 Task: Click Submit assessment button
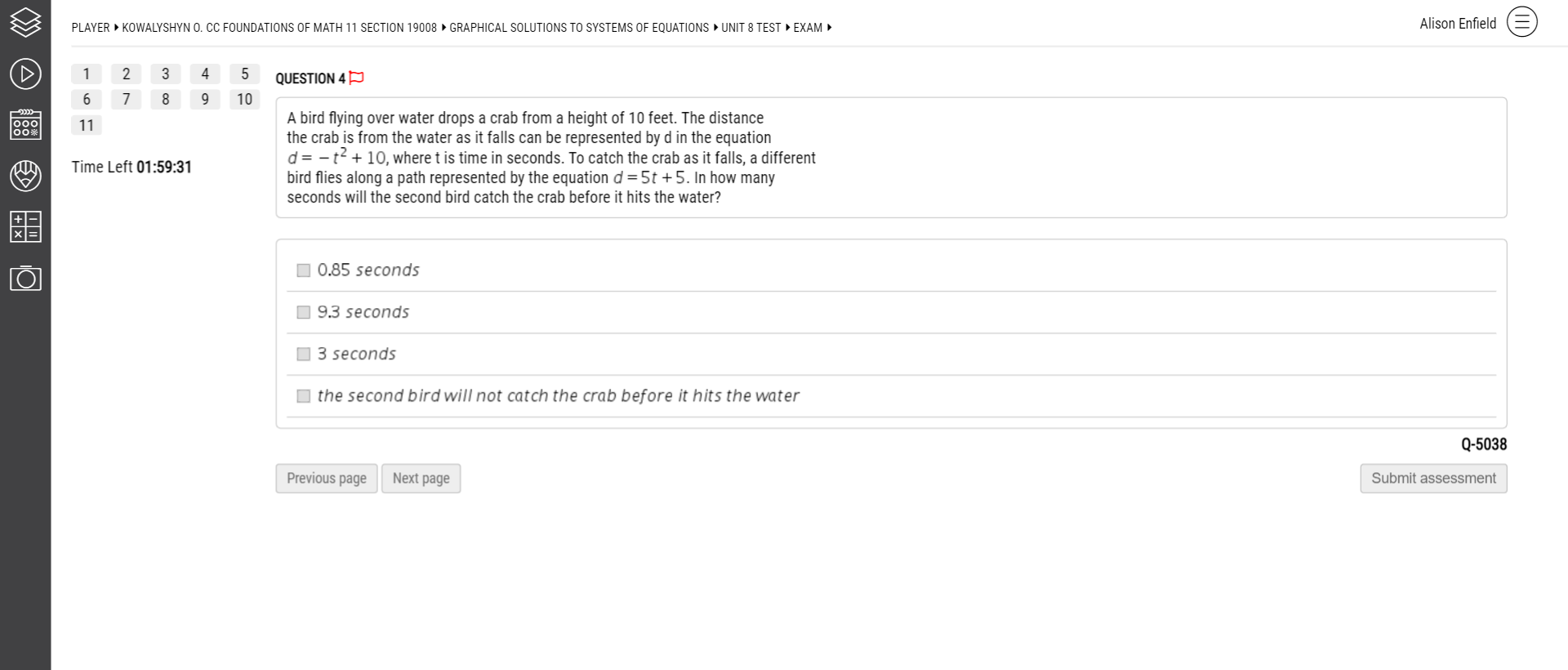point(1433,478)
